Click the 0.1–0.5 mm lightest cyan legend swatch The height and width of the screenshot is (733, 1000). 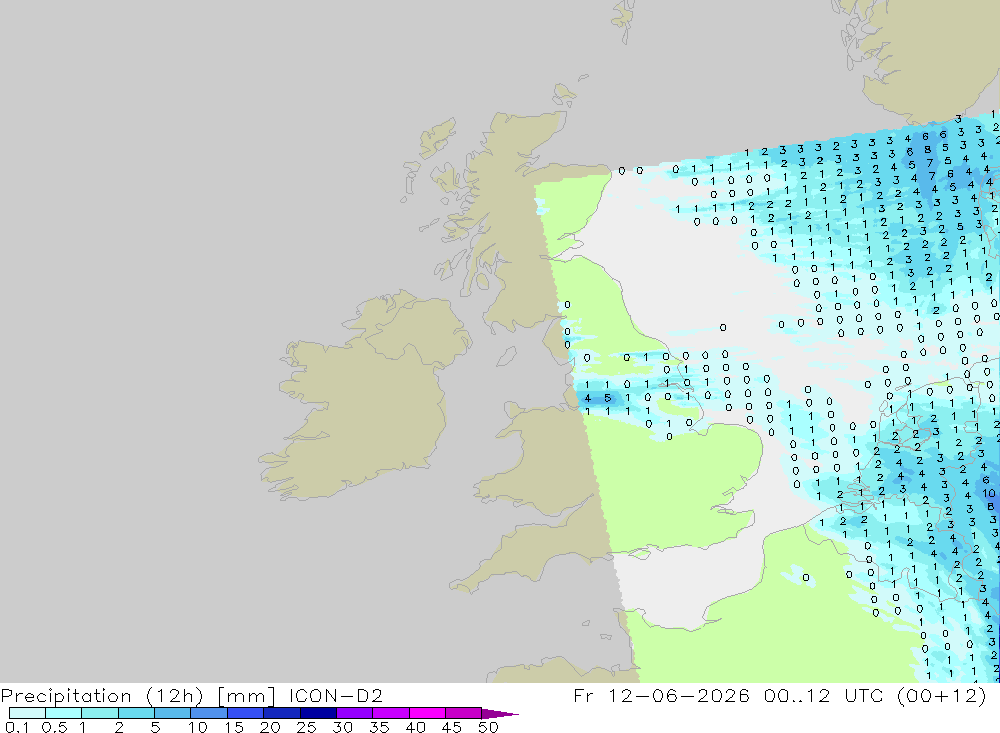pyautogui.click(x=27, y=713)
